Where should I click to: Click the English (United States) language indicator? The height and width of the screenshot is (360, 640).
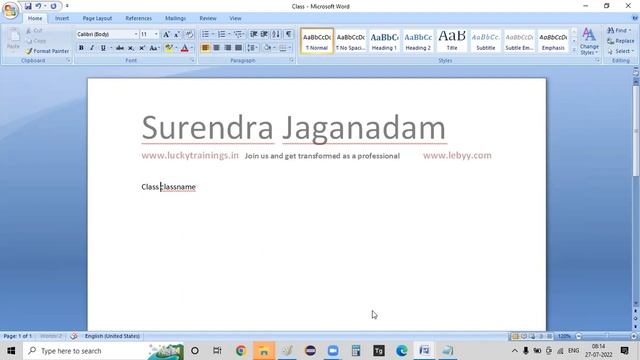112,336
